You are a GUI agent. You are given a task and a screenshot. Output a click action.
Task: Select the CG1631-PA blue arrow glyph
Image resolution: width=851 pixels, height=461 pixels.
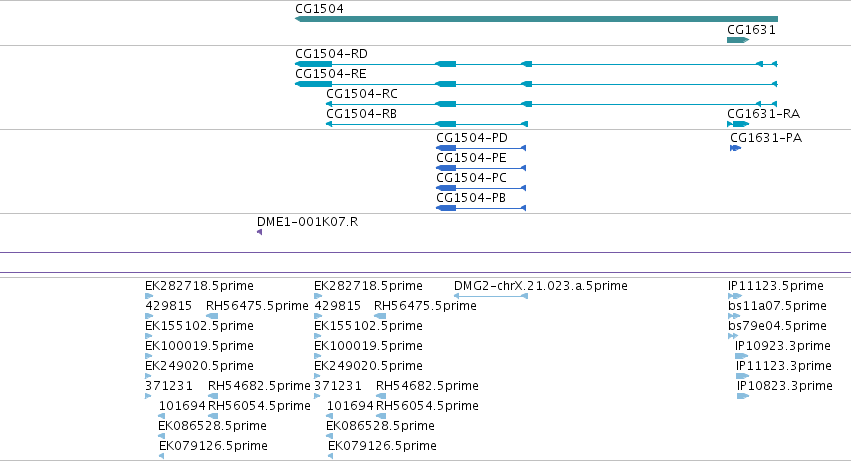735,148
